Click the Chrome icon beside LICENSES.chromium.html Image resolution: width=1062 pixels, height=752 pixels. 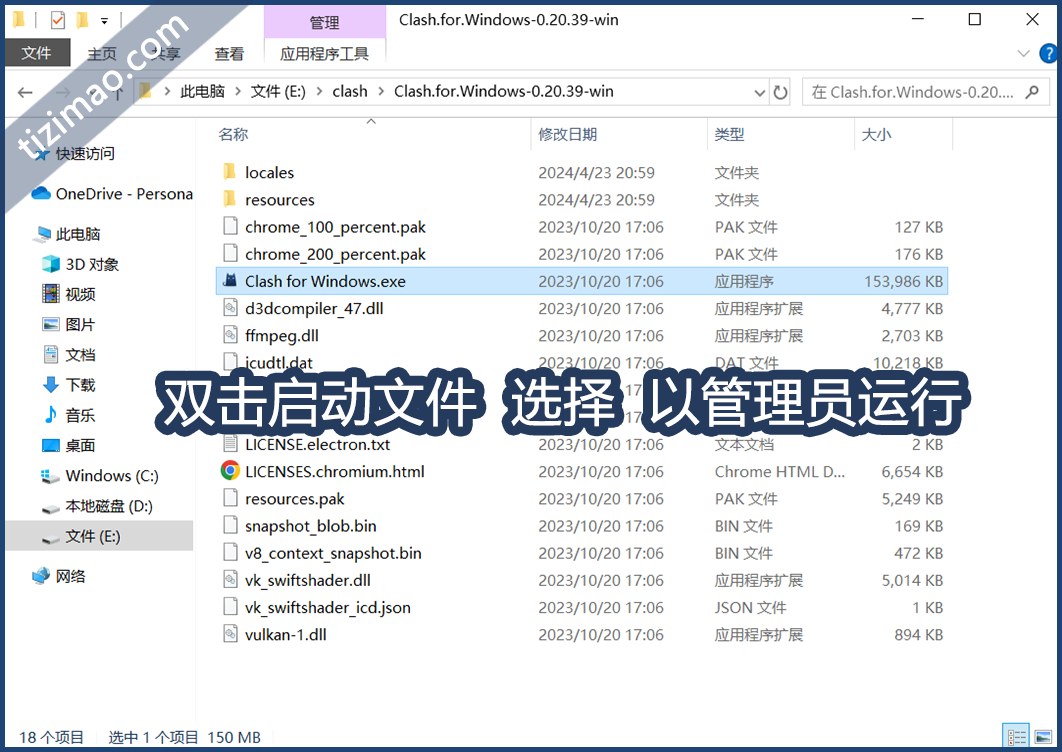230,471
